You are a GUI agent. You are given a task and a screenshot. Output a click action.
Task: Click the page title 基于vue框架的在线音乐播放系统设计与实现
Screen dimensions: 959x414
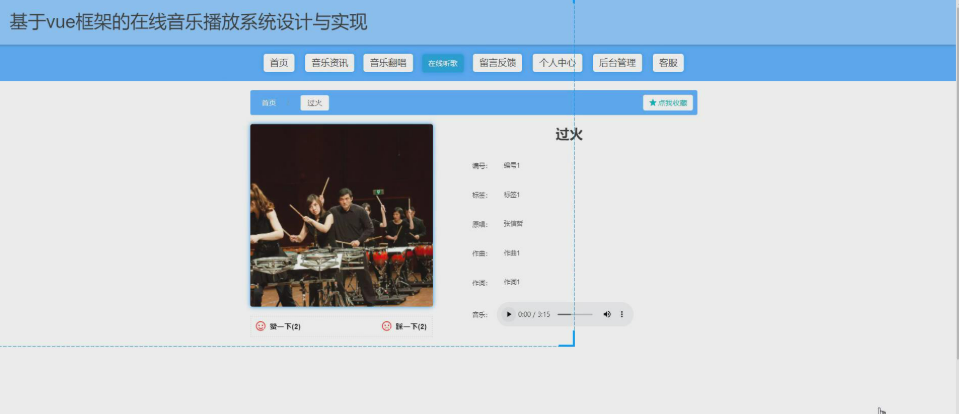tap(188, 23)
